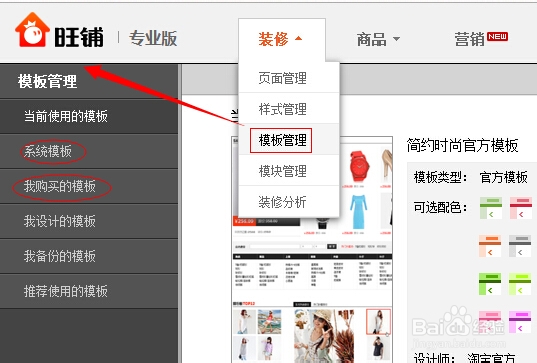Click the template preview thumbnail image
The image size is (537, 363).
[x=312, y=249]
